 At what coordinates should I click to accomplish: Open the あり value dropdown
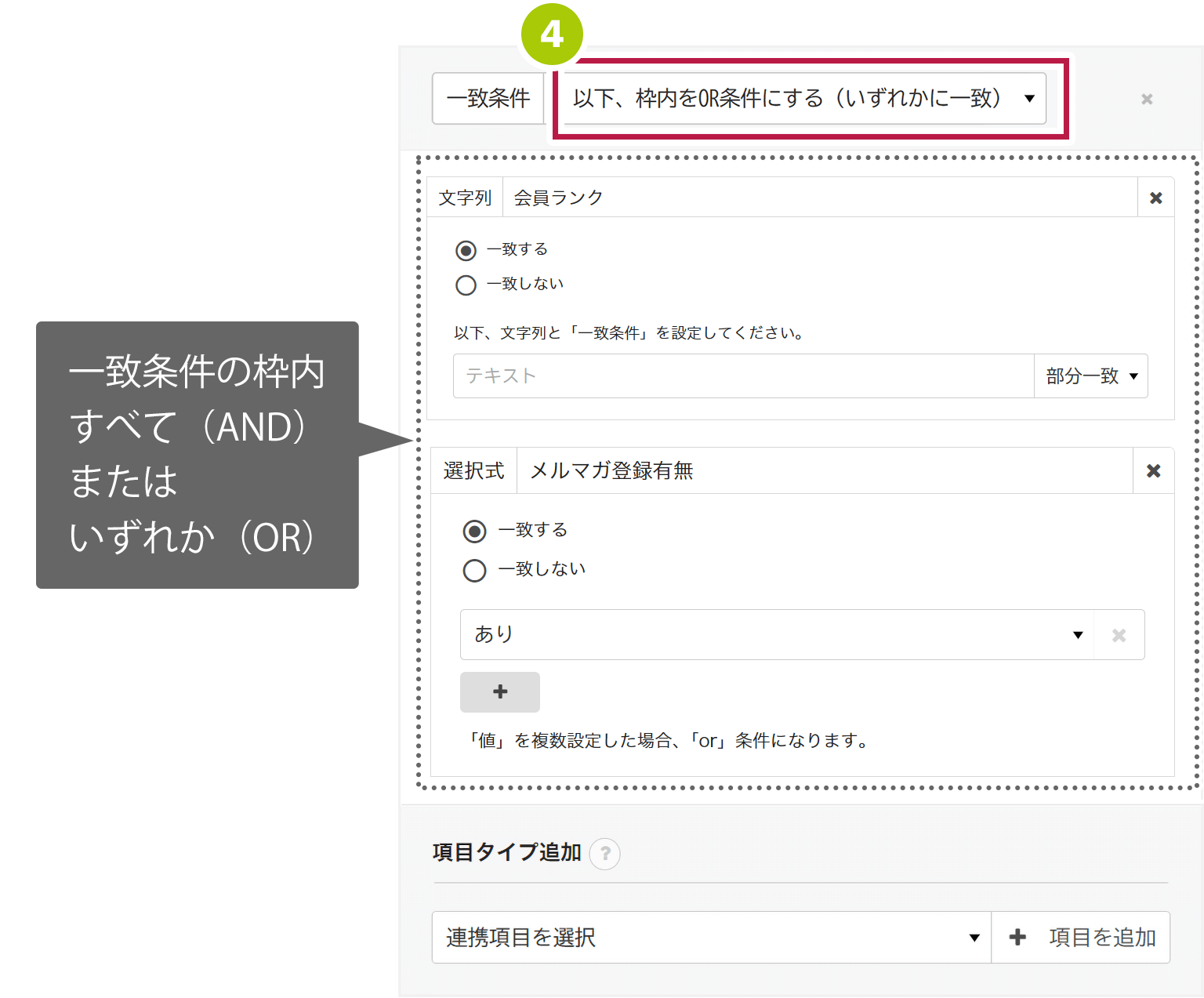coord(778,635)
